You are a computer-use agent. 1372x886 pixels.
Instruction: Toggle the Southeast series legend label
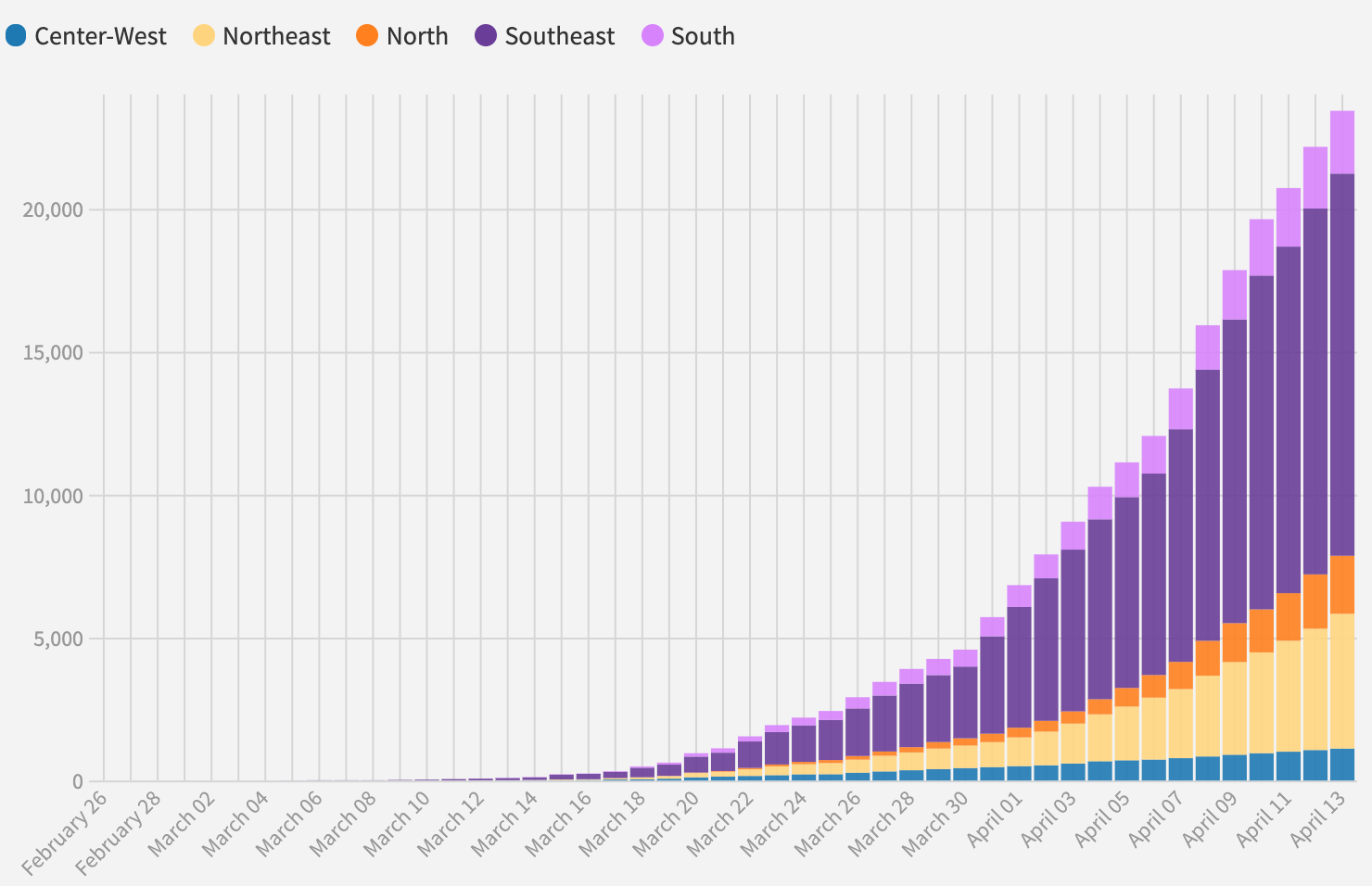[559, 36]
